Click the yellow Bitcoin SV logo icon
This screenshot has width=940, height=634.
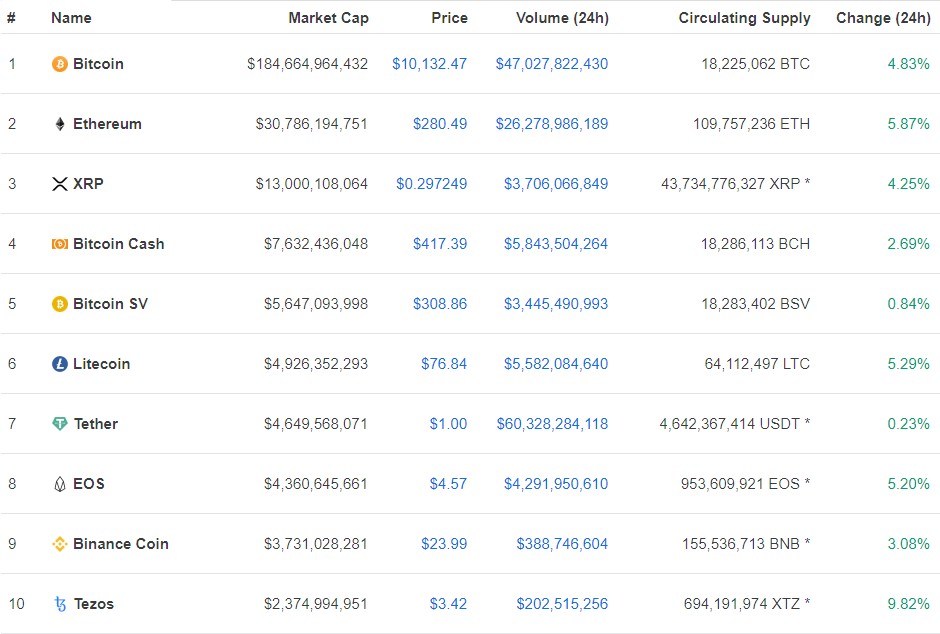click(59, 304)
